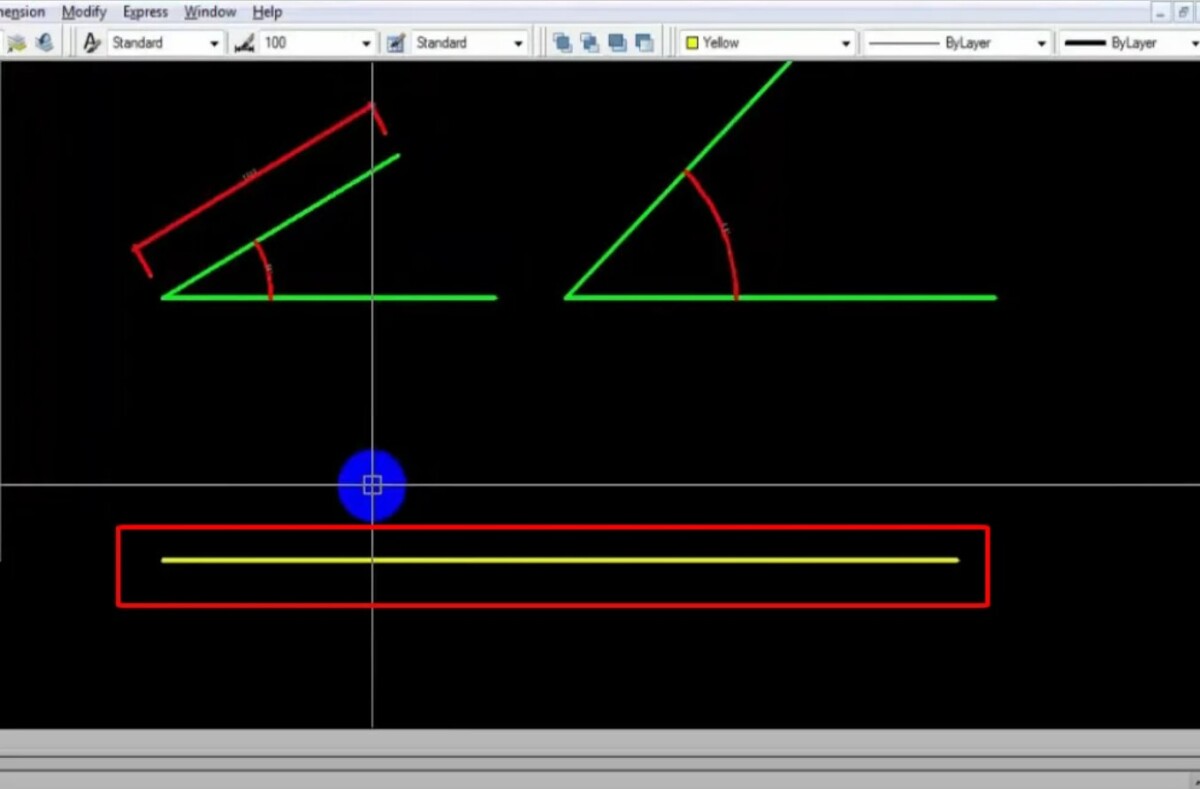The width and height of the screenshot is (1200, 789).
Task: Select the Bring to Front icon
Action: (561, 43)
